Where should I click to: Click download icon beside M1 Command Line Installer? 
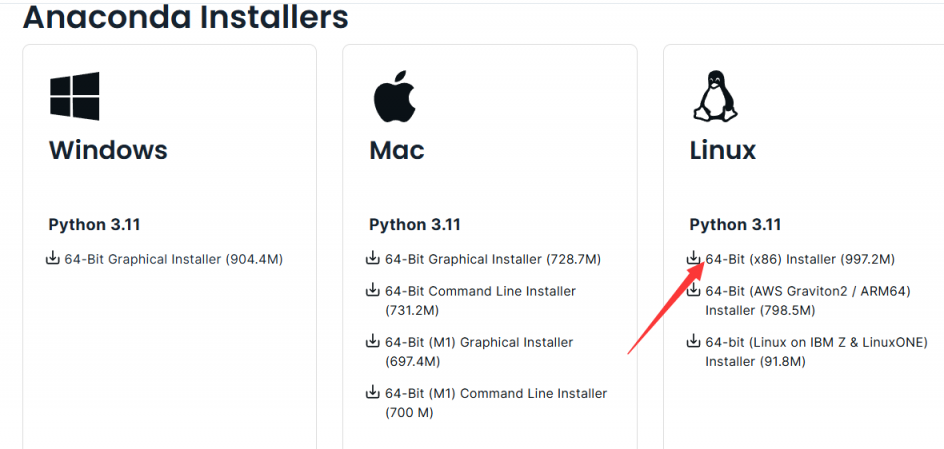374,393
